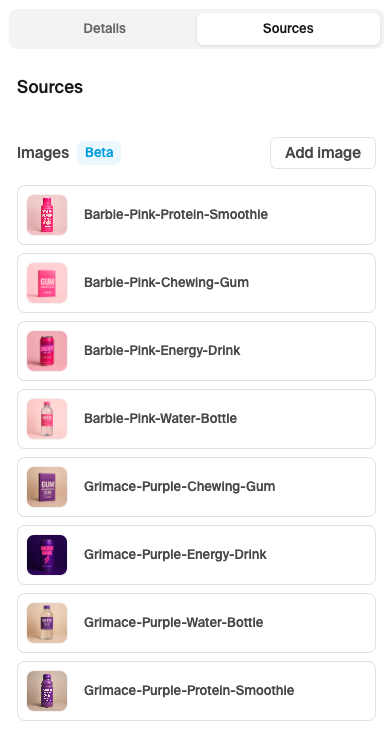The width and height of the screenshot is (392, 736).
Task: Open the Barbie-Pink-Protein-Smoothie item
Action: tap(196, 215)
